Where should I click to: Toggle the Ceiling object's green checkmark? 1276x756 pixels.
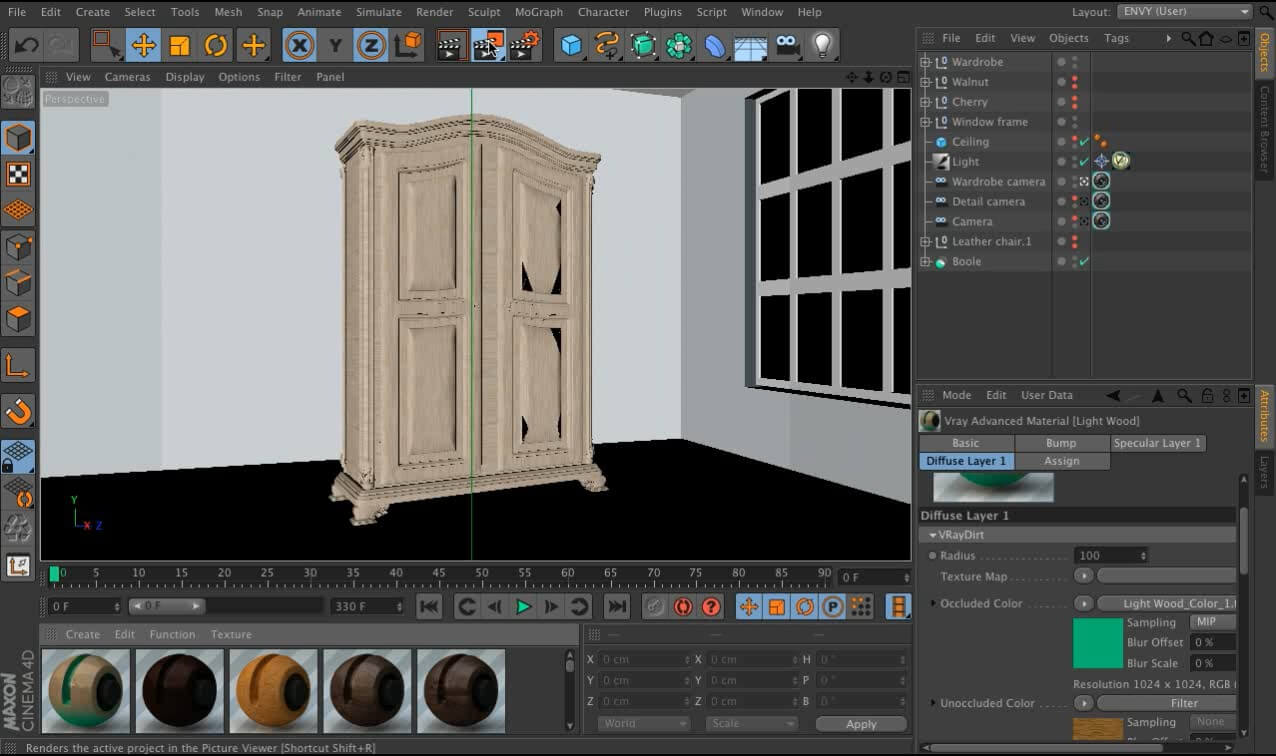1084,142
